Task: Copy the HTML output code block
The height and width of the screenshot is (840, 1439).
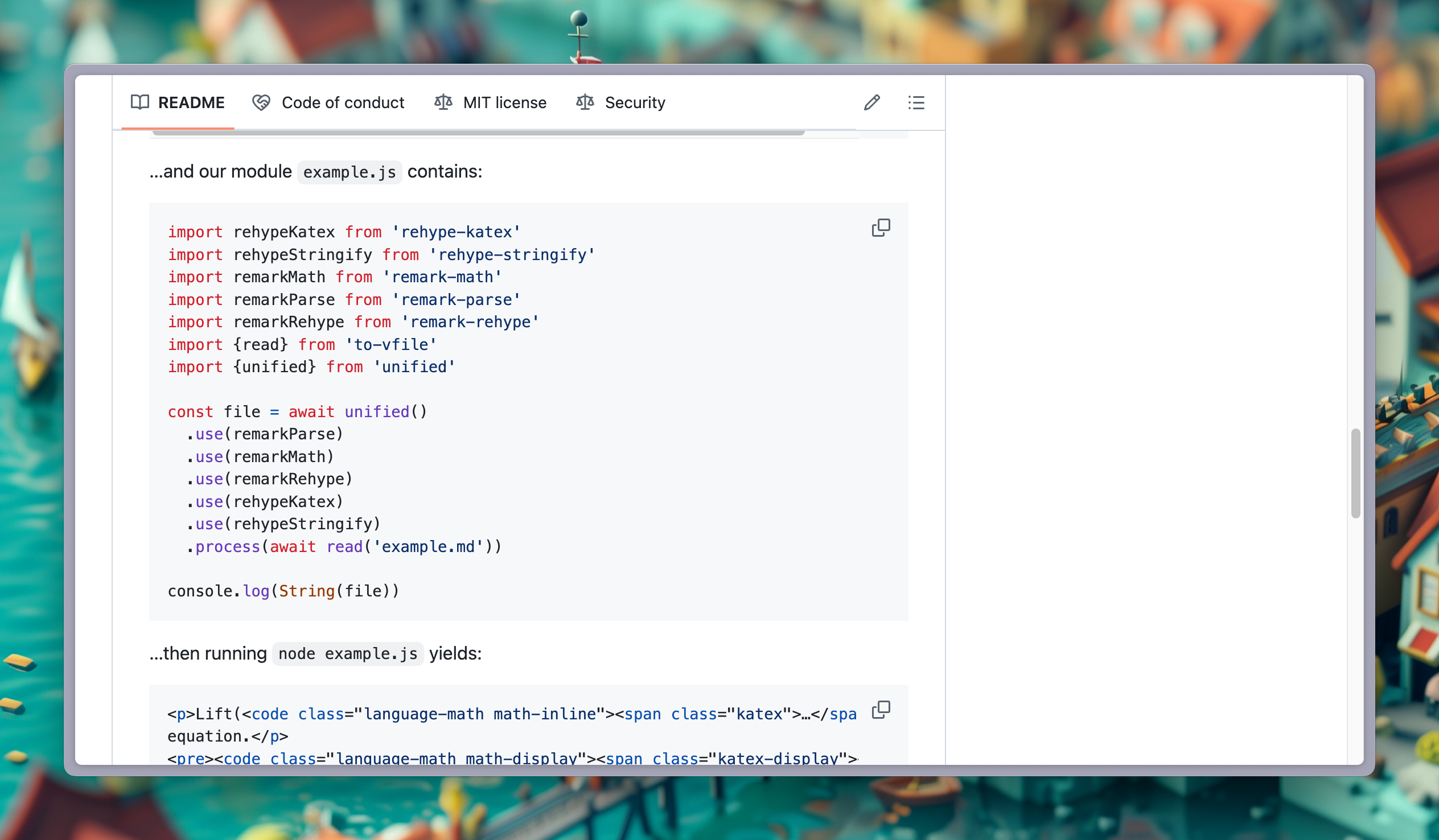Action: point(881,710)
